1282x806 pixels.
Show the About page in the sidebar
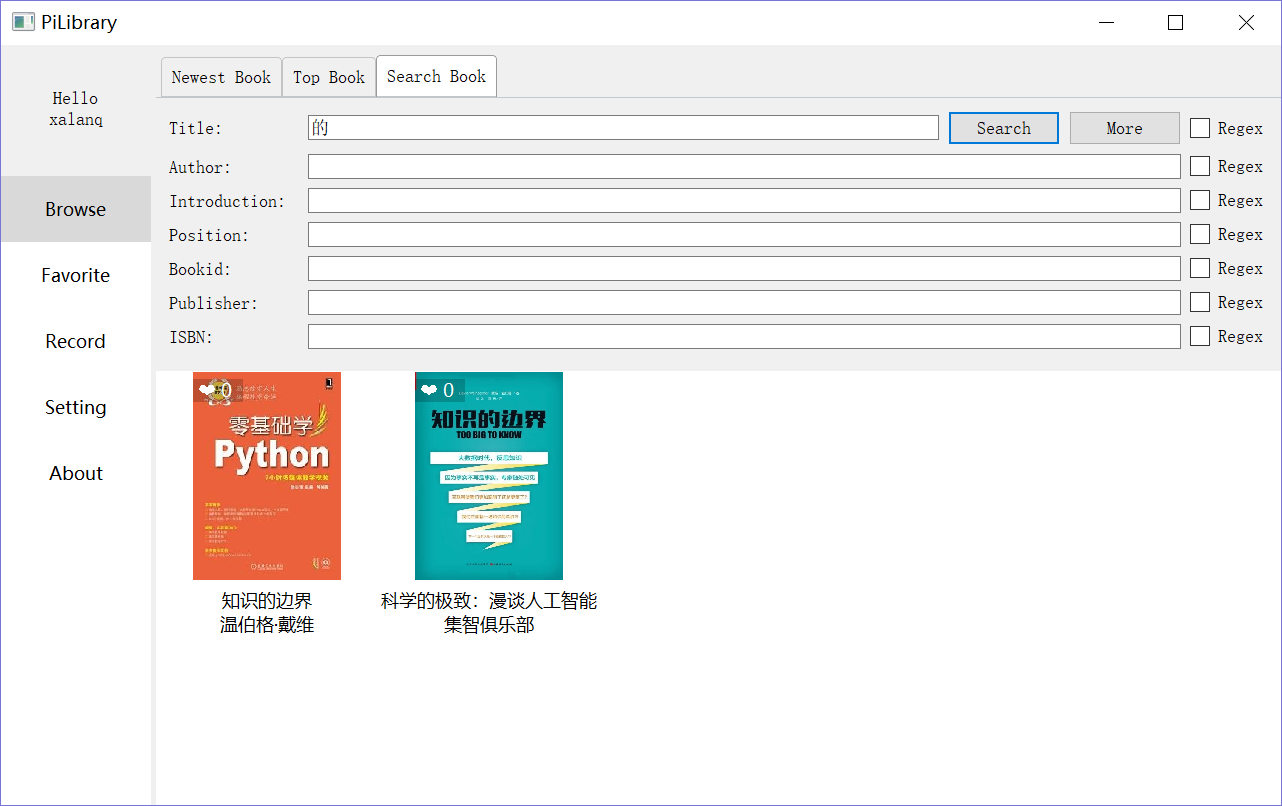76,473
